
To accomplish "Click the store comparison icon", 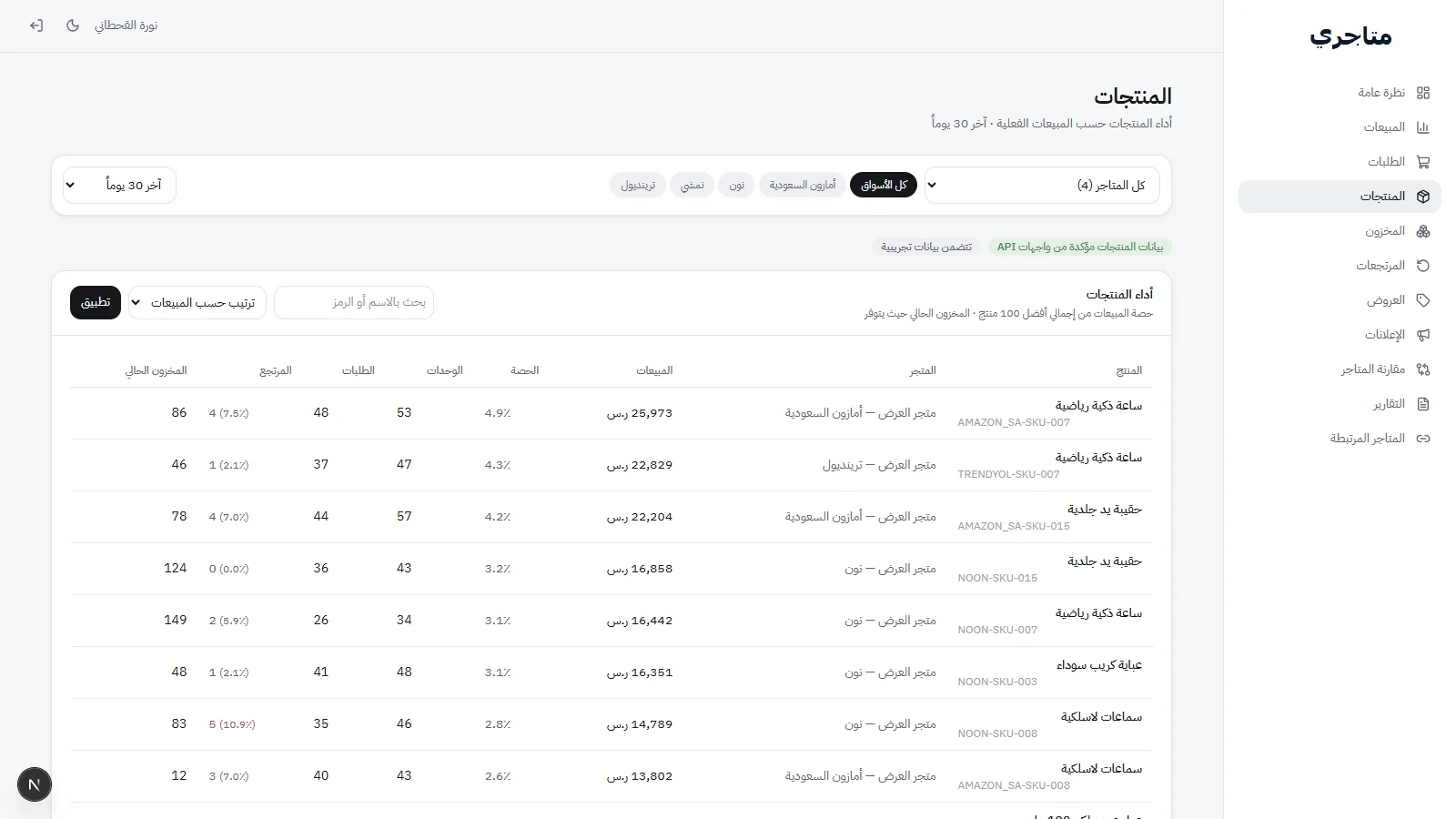I will pyautogui.click(x=1423, y=369).
